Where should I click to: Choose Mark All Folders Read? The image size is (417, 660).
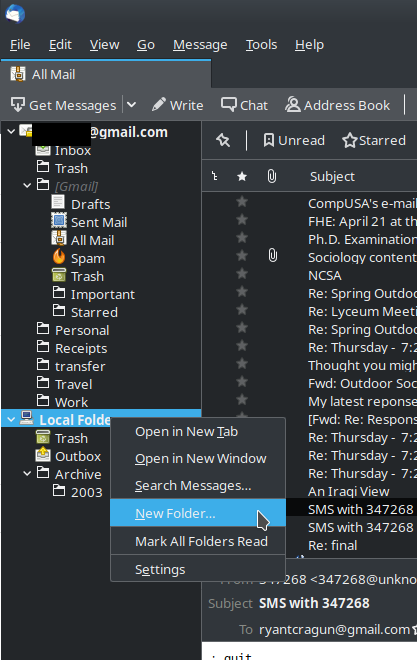click(198, 541)
